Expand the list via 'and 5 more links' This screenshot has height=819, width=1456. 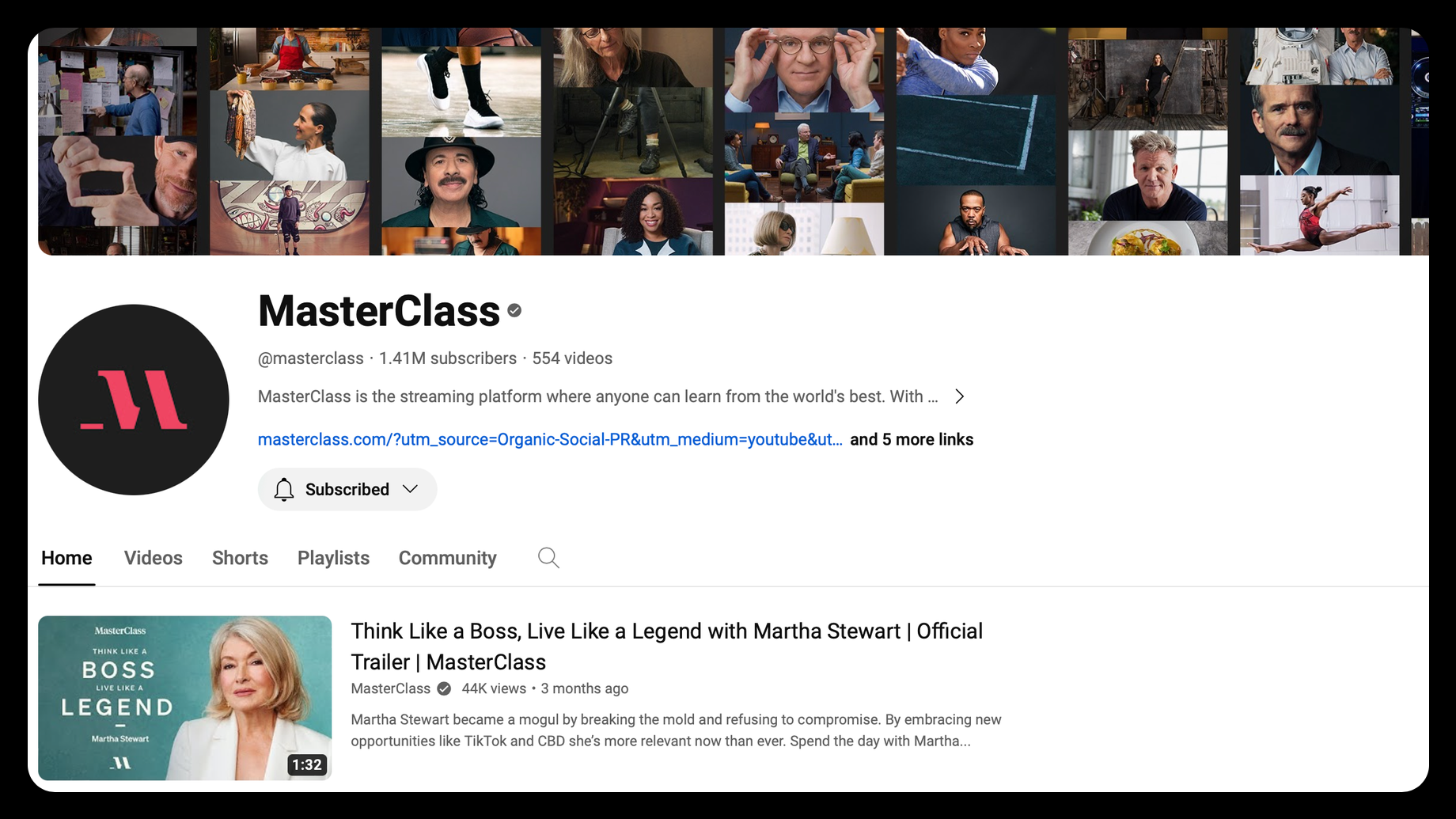[x=912, y=439]
